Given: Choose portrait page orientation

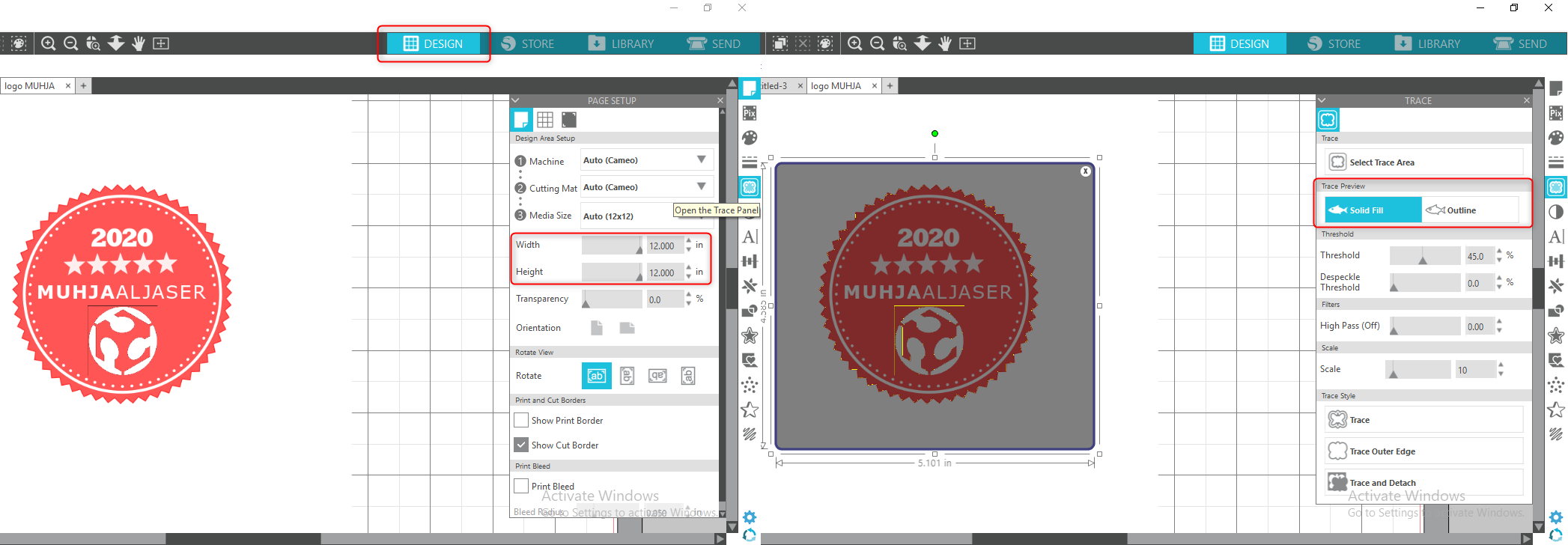Looking at the screenshot, I should (x=597, y=328).
